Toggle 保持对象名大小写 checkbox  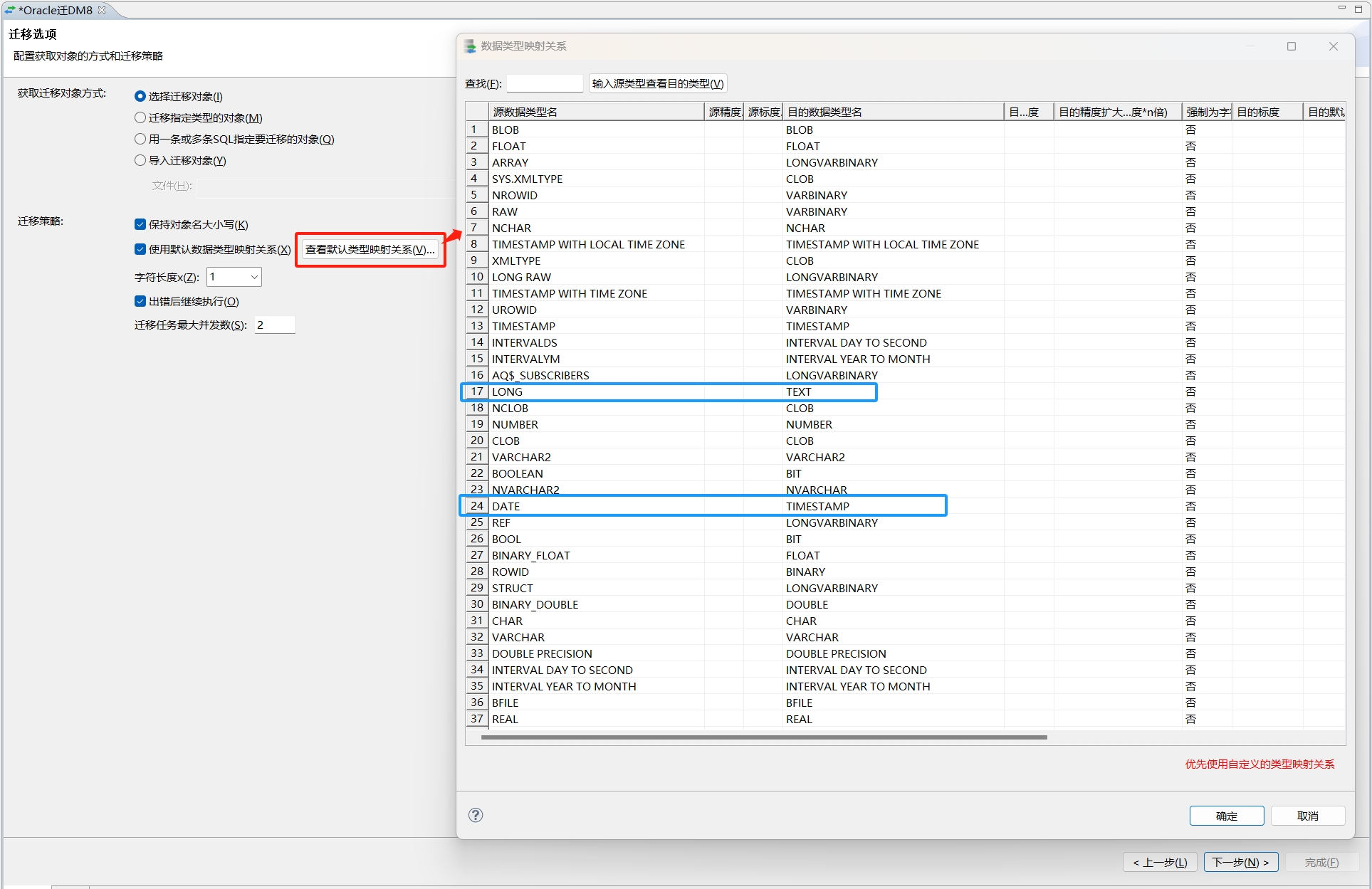click(x=140, y=224)
